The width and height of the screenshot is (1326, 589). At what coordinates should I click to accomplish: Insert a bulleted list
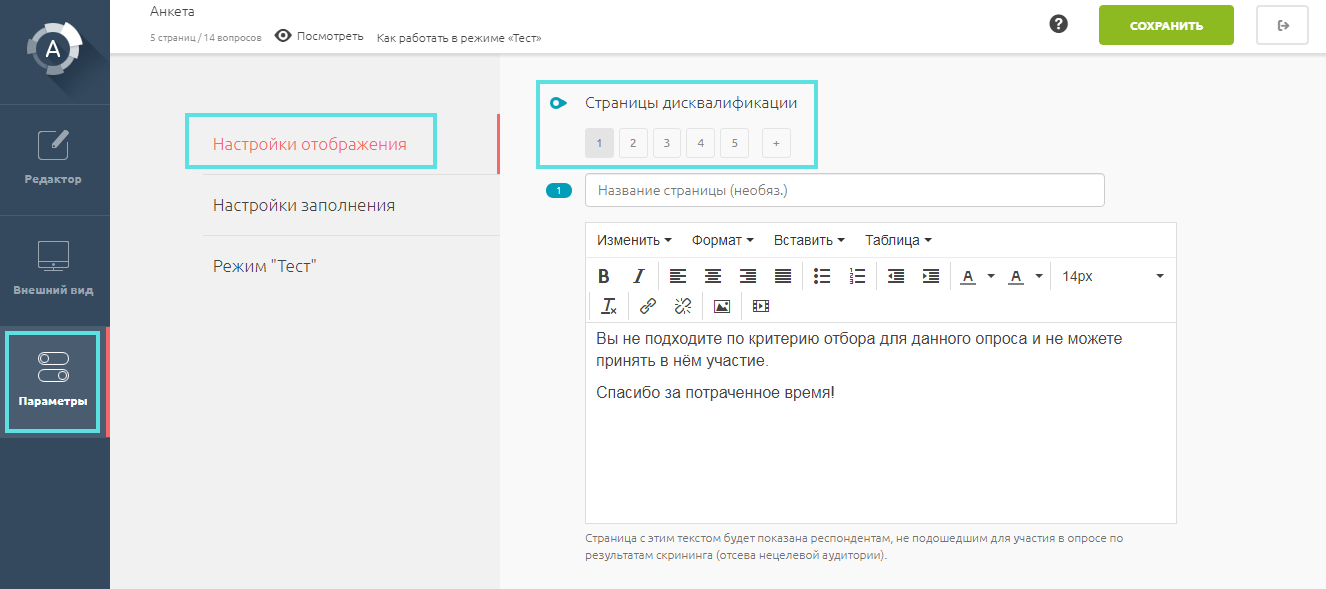(822, 277)
